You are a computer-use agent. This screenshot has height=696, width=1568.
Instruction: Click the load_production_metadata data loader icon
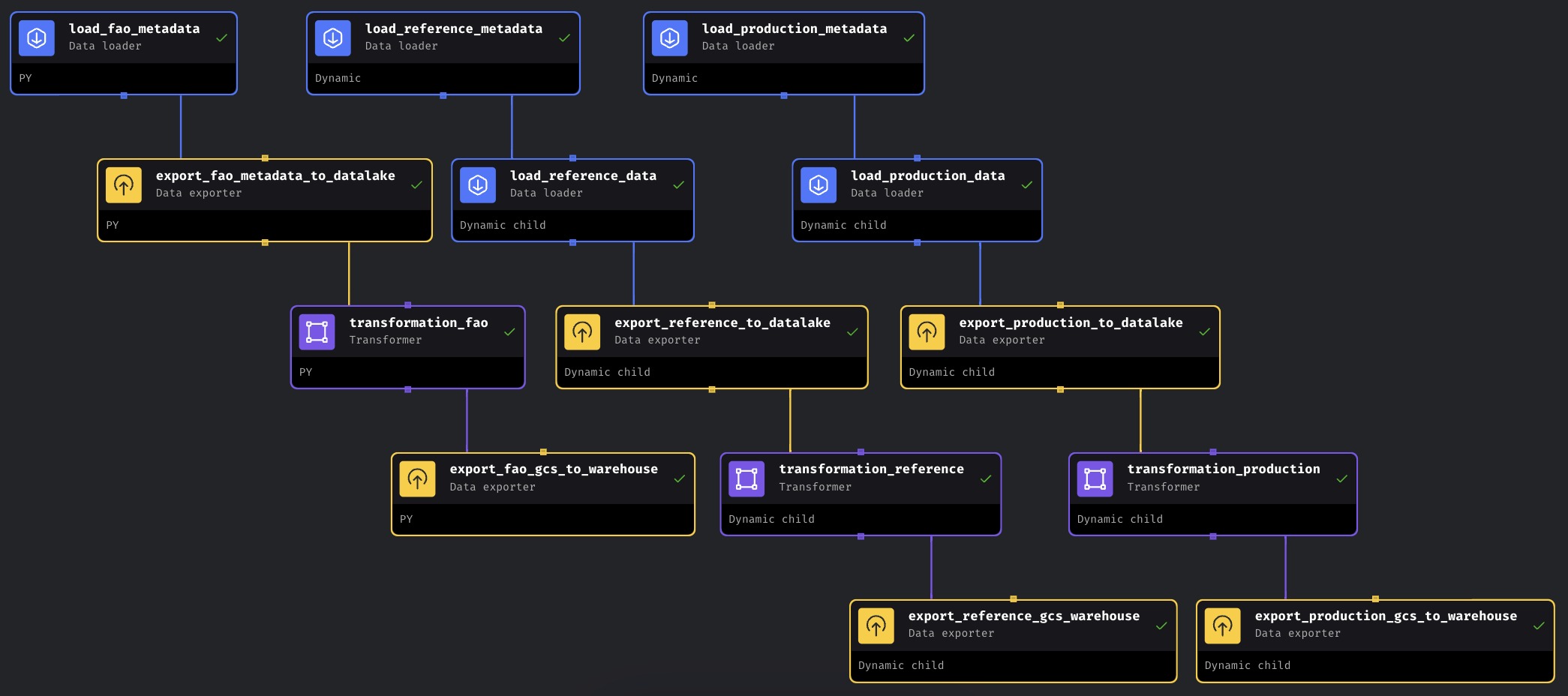click(x=670, y=38)
